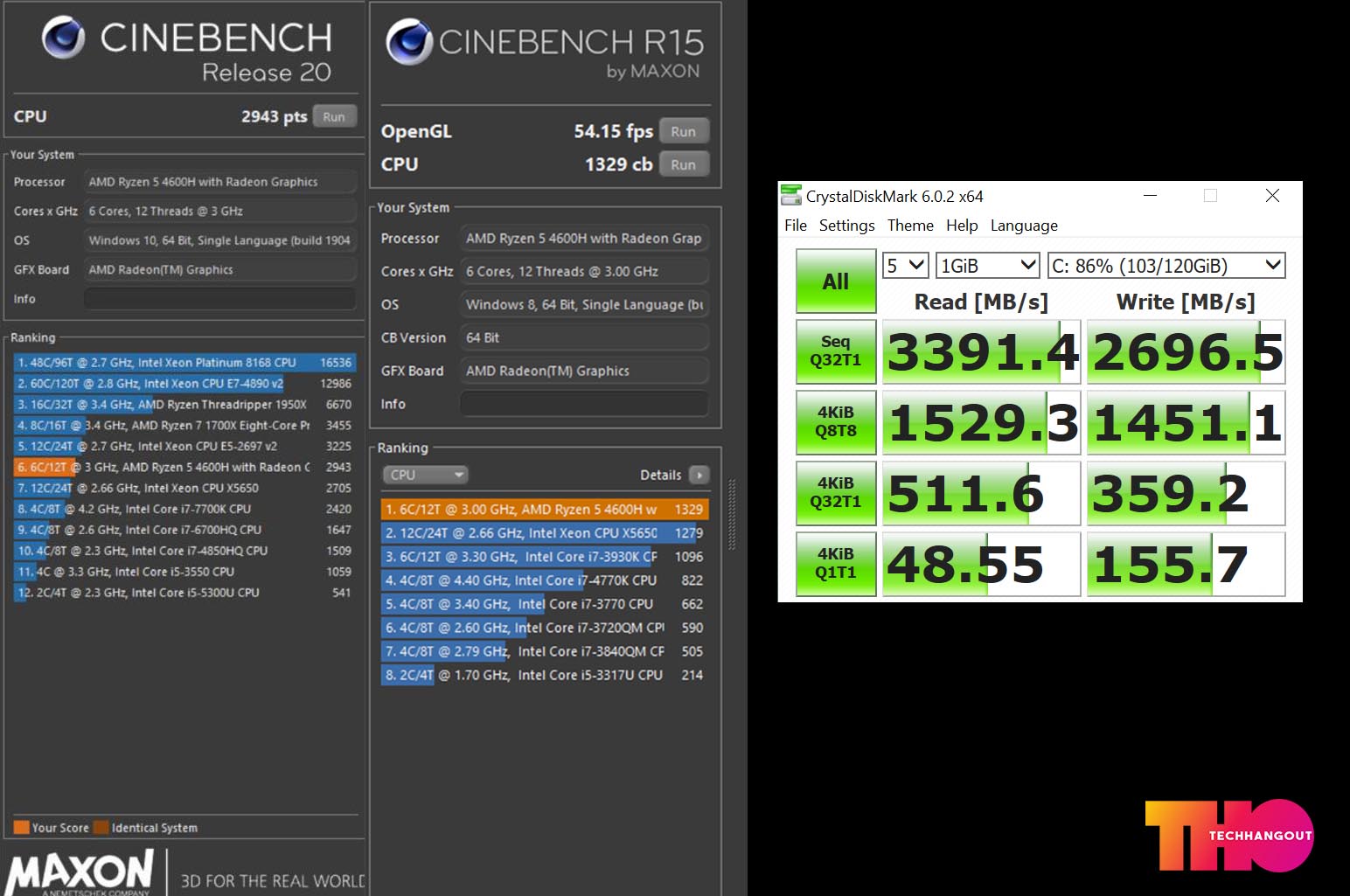
Task: Select the Intel Xeon CPU E7-4890 v2 row
Action: [x=184, y=383]
